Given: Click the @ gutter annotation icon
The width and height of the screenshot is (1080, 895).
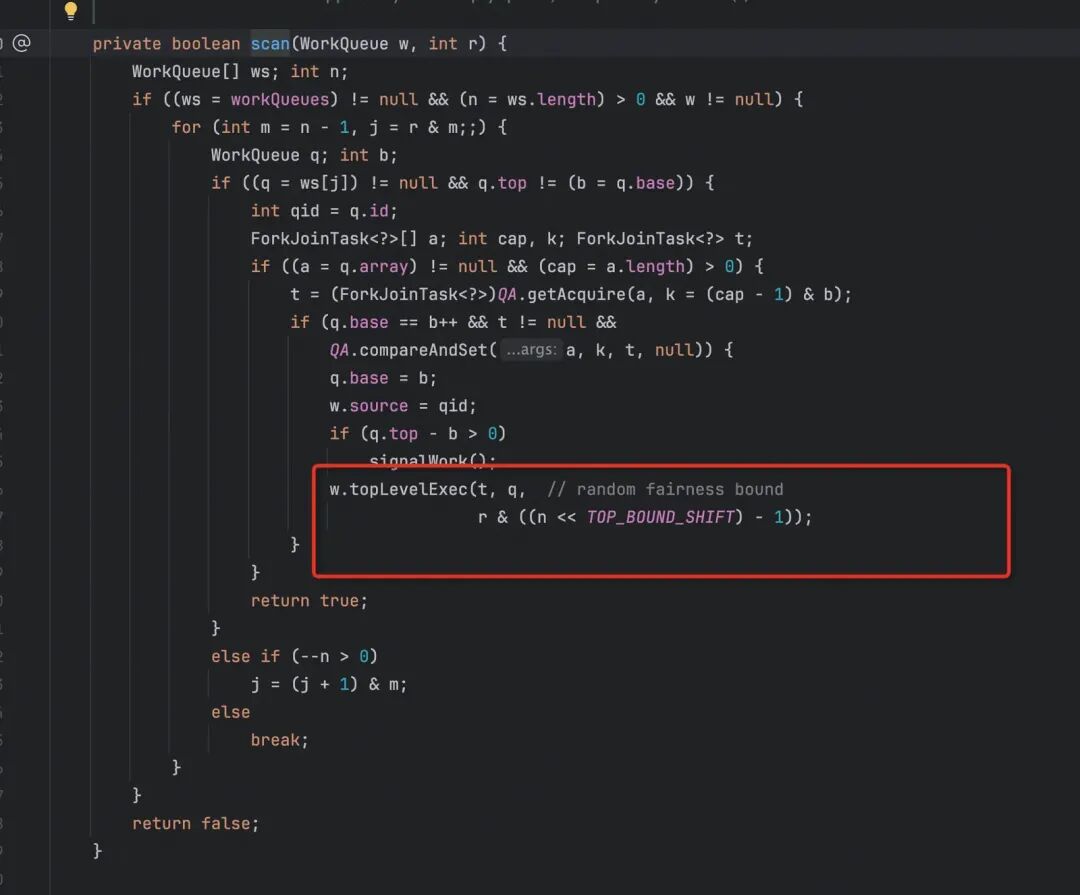Looking at the screenshot, I should (22, 43).
